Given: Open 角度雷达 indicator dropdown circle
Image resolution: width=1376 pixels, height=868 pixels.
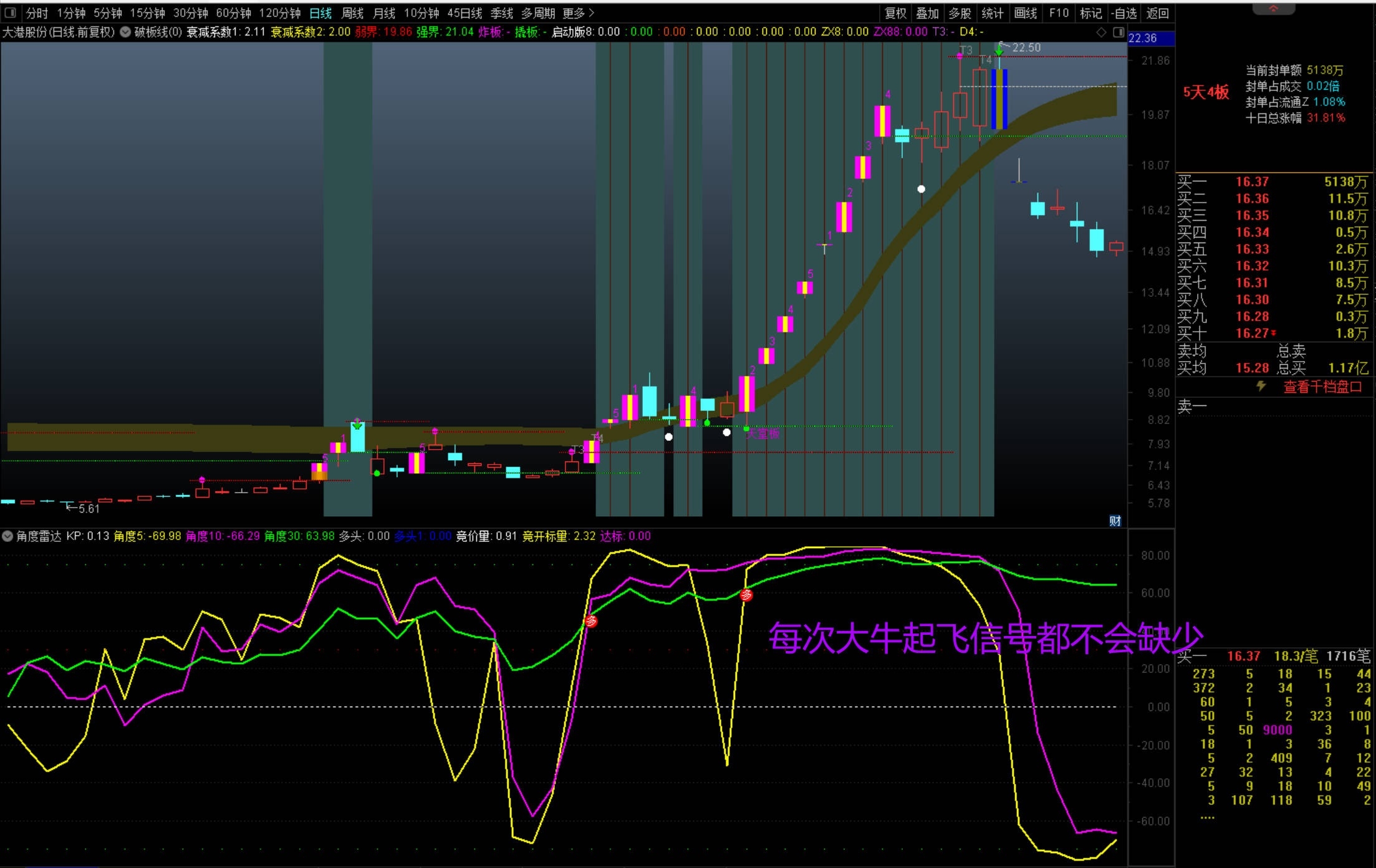Looking at the screenshot, I should 7,536.
